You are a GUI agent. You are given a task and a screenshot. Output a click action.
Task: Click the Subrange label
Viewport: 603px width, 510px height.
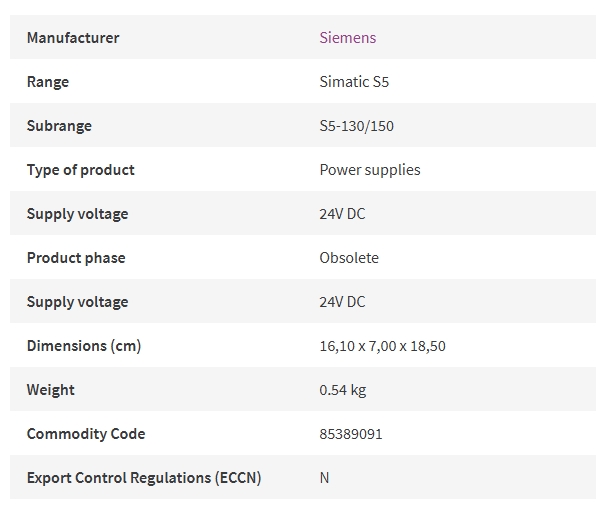(x=59, y=126)
